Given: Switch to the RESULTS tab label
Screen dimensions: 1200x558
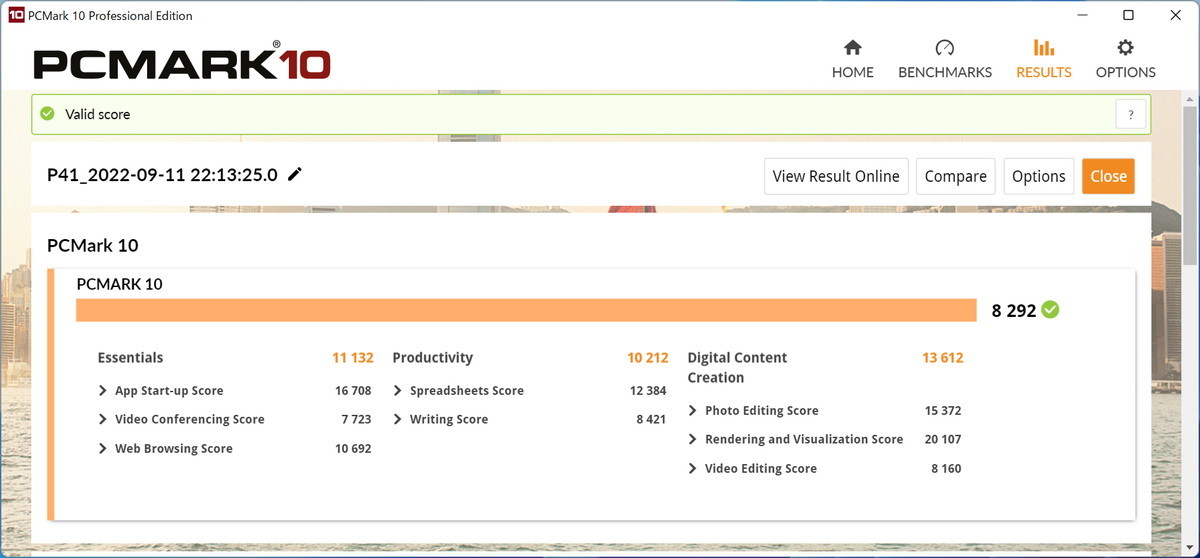Looking at the screenshot, I should click(1044, 72).
